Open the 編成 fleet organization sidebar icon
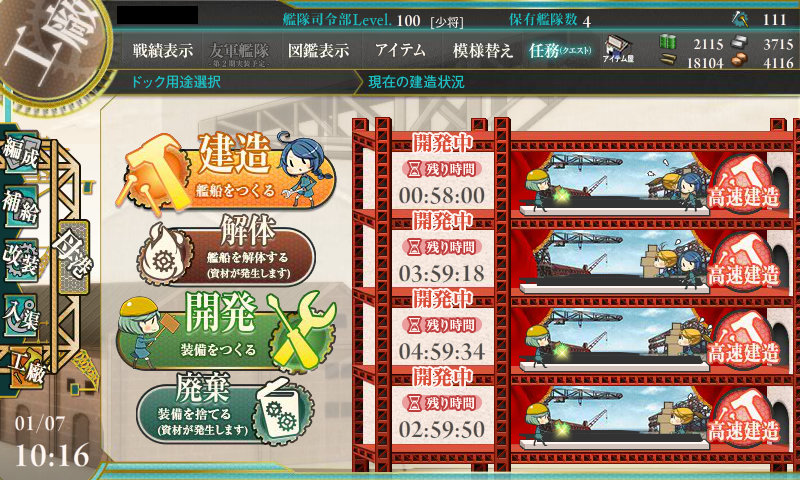This screenshot has width=800, height=480. tap(21, 153)
